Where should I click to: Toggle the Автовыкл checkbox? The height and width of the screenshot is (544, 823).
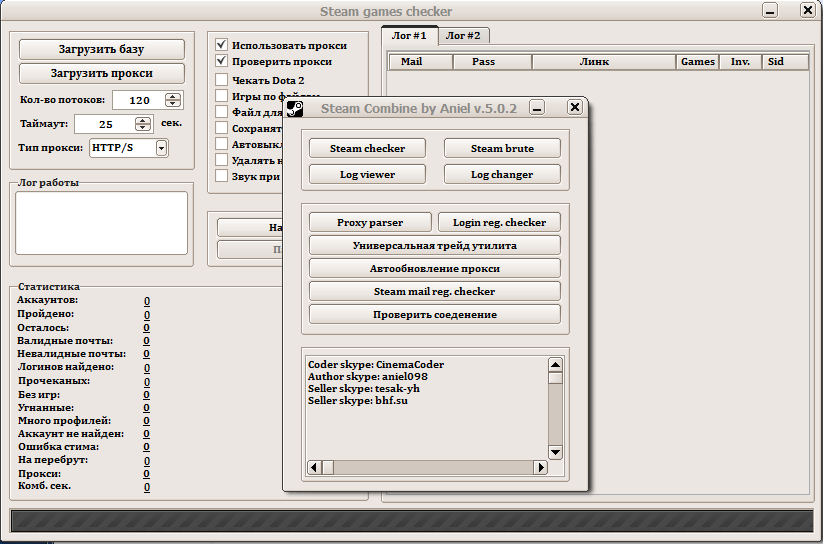[x=221, y=144]
